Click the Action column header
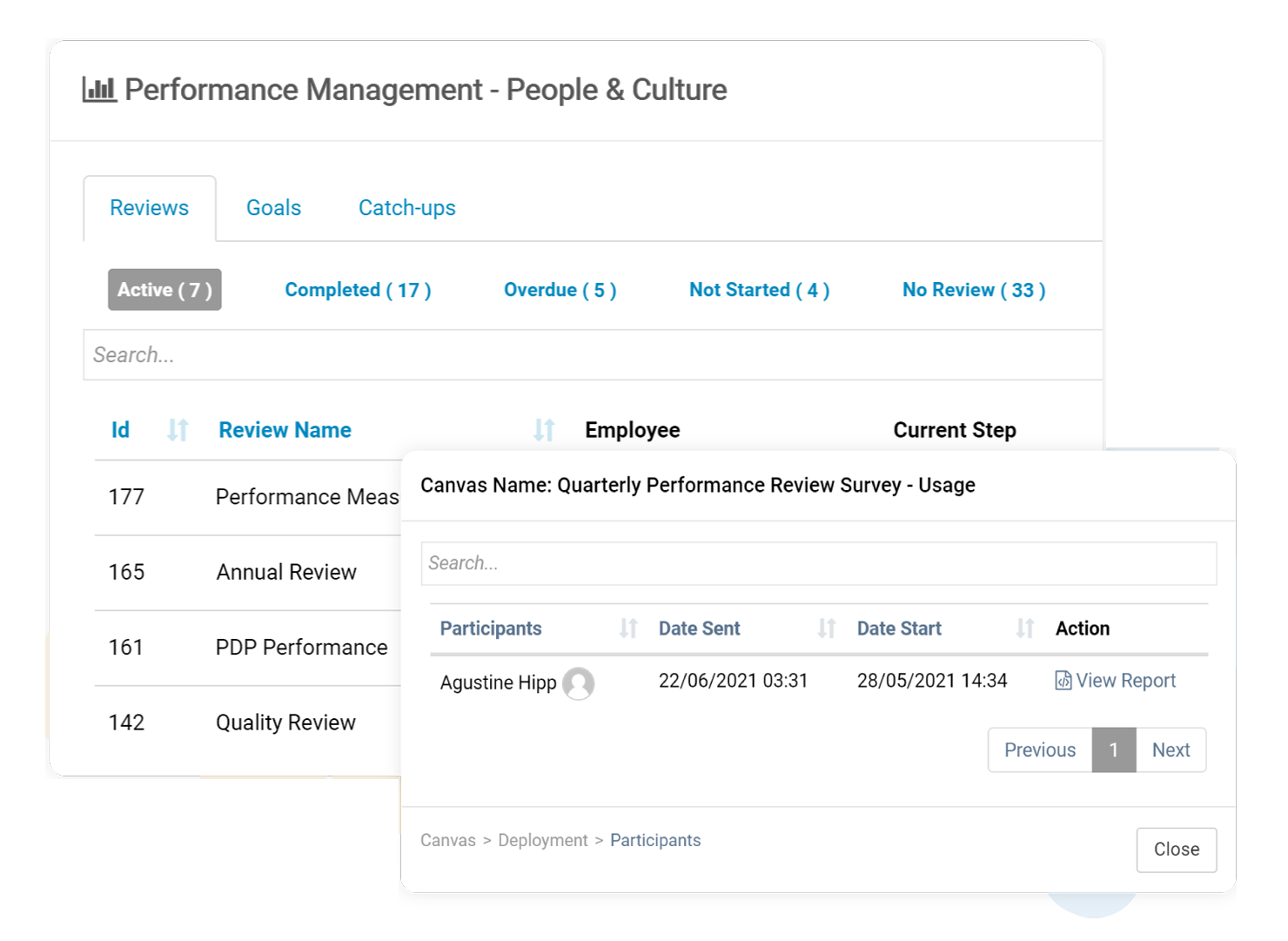The height and width of the screenshot is (941, 1288). tap(1083, 628)
